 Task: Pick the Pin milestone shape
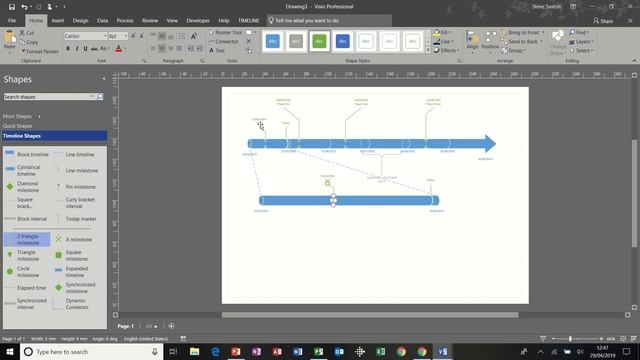point(77,187)
